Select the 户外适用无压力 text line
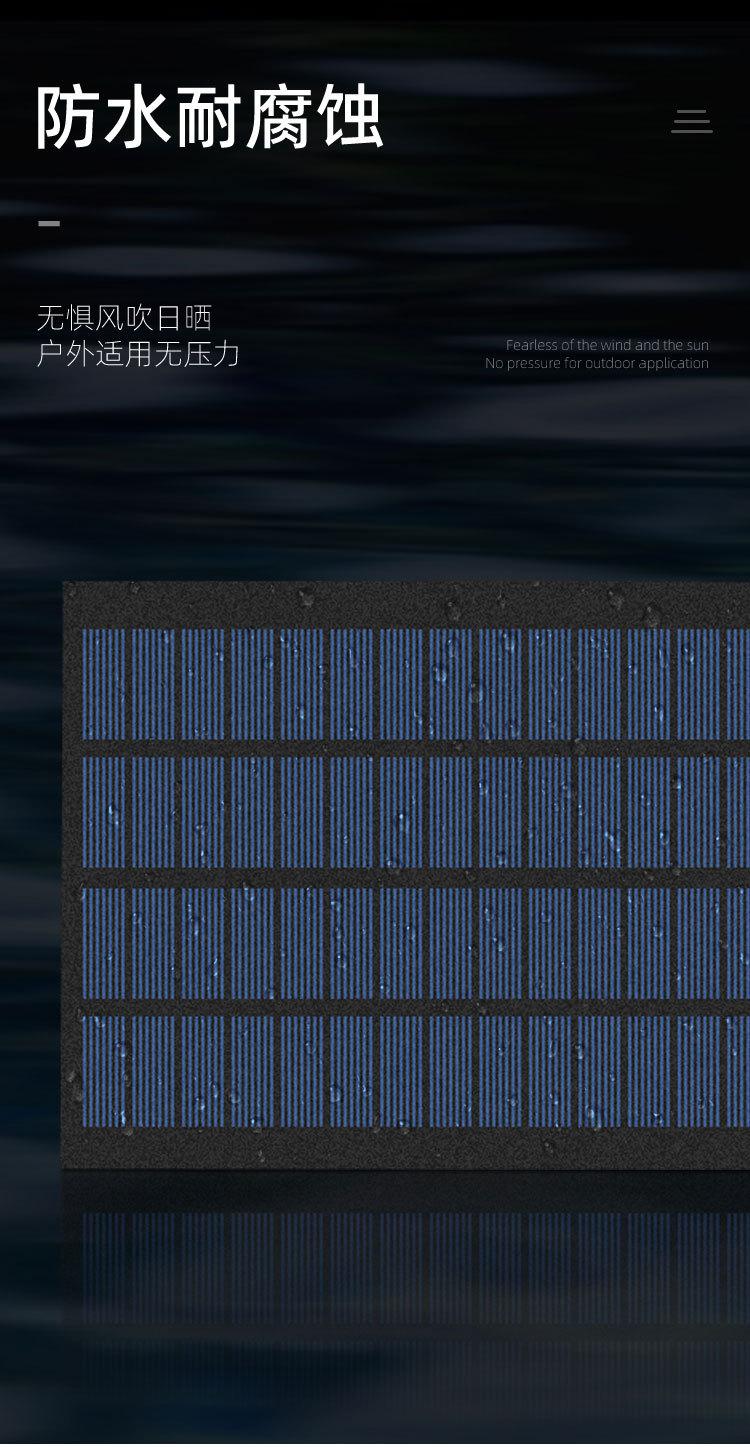The image size is (750, 1447). pyautogui.click(x=138, y=353)
